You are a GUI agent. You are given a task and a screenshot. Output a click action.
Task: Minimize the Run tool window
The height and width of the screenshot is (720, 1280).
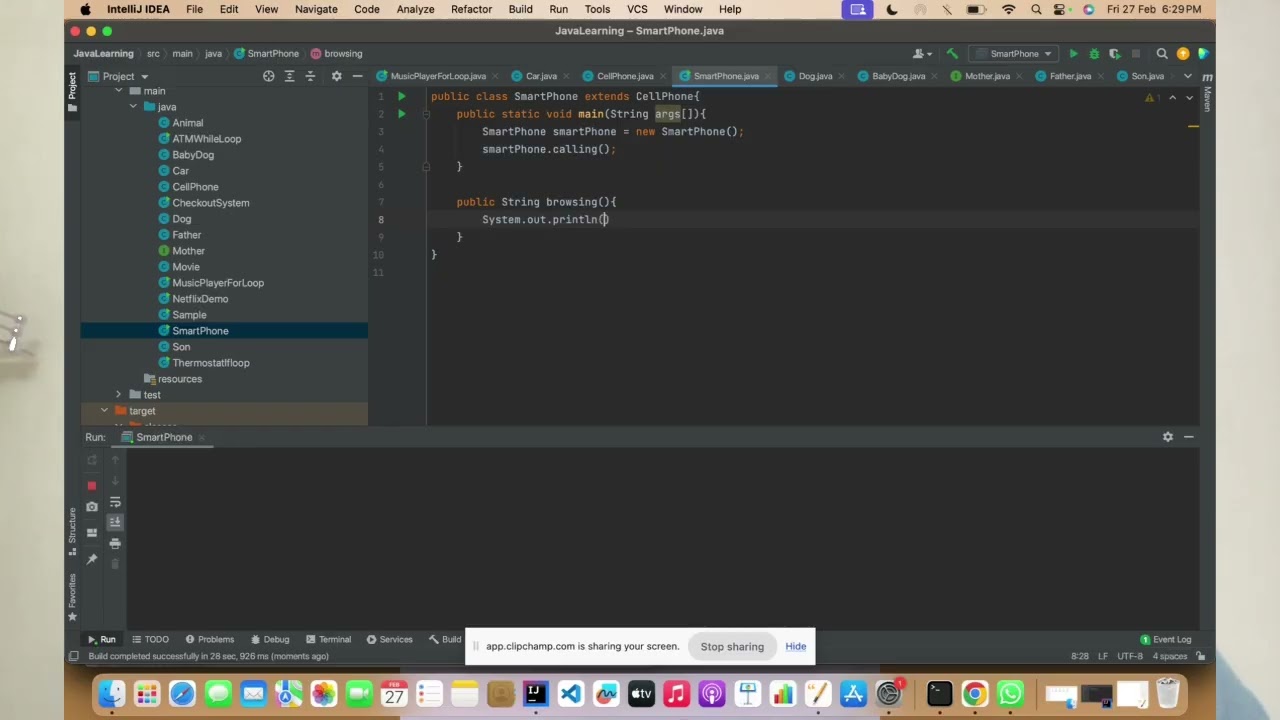pos(1188,437)
